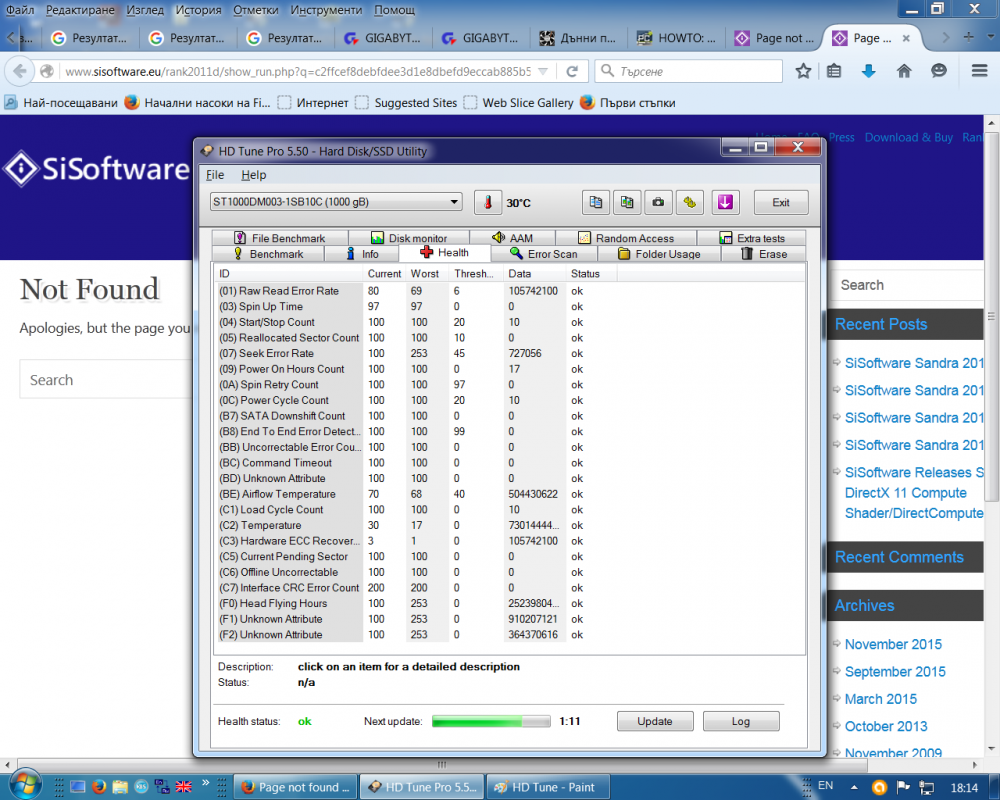Click the Action Center flag tray icon
This screenshot has height=800, width=1000.
tap(903, 787)
